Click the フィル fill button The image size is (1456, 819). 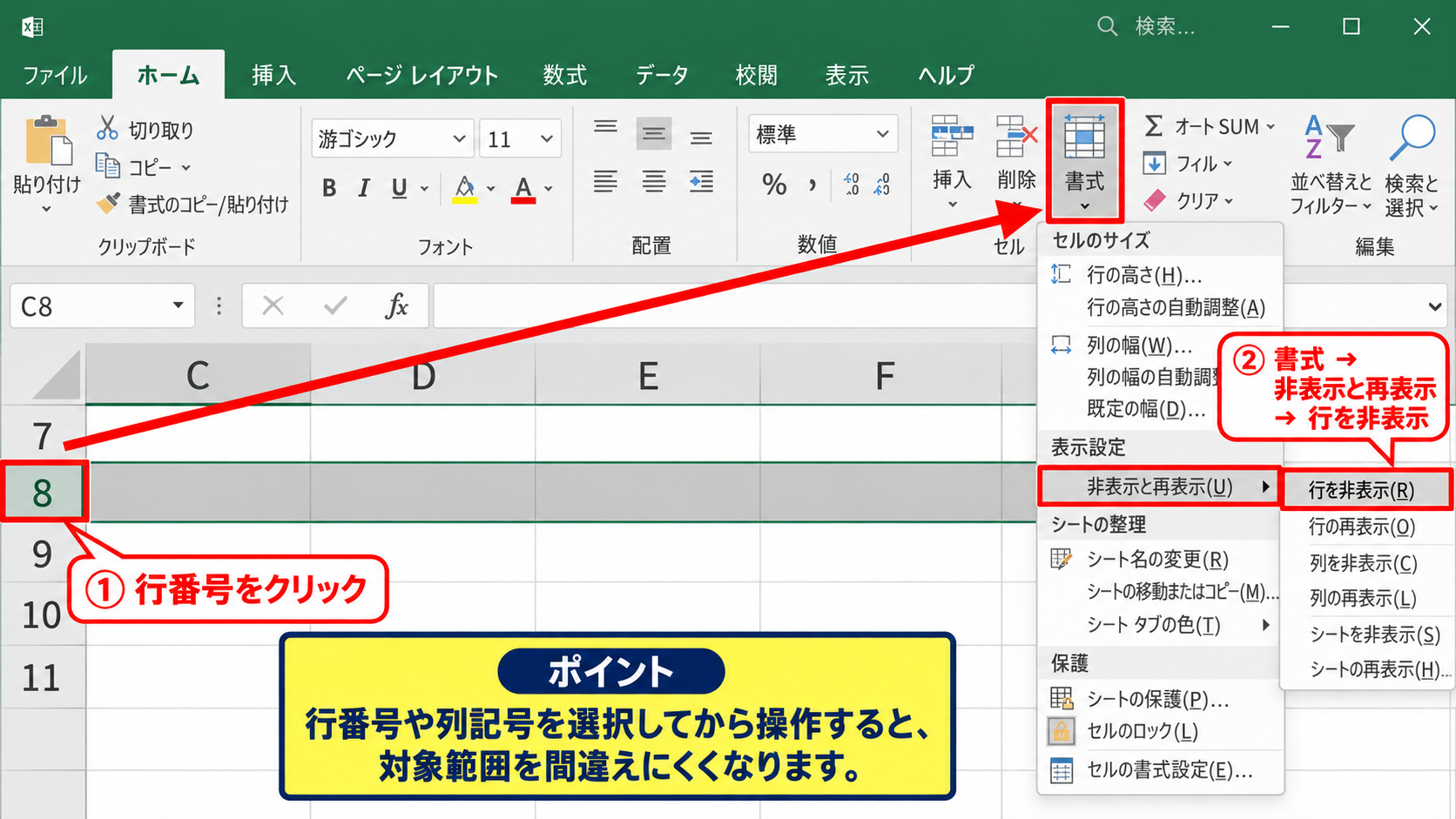pos(1188,164)
